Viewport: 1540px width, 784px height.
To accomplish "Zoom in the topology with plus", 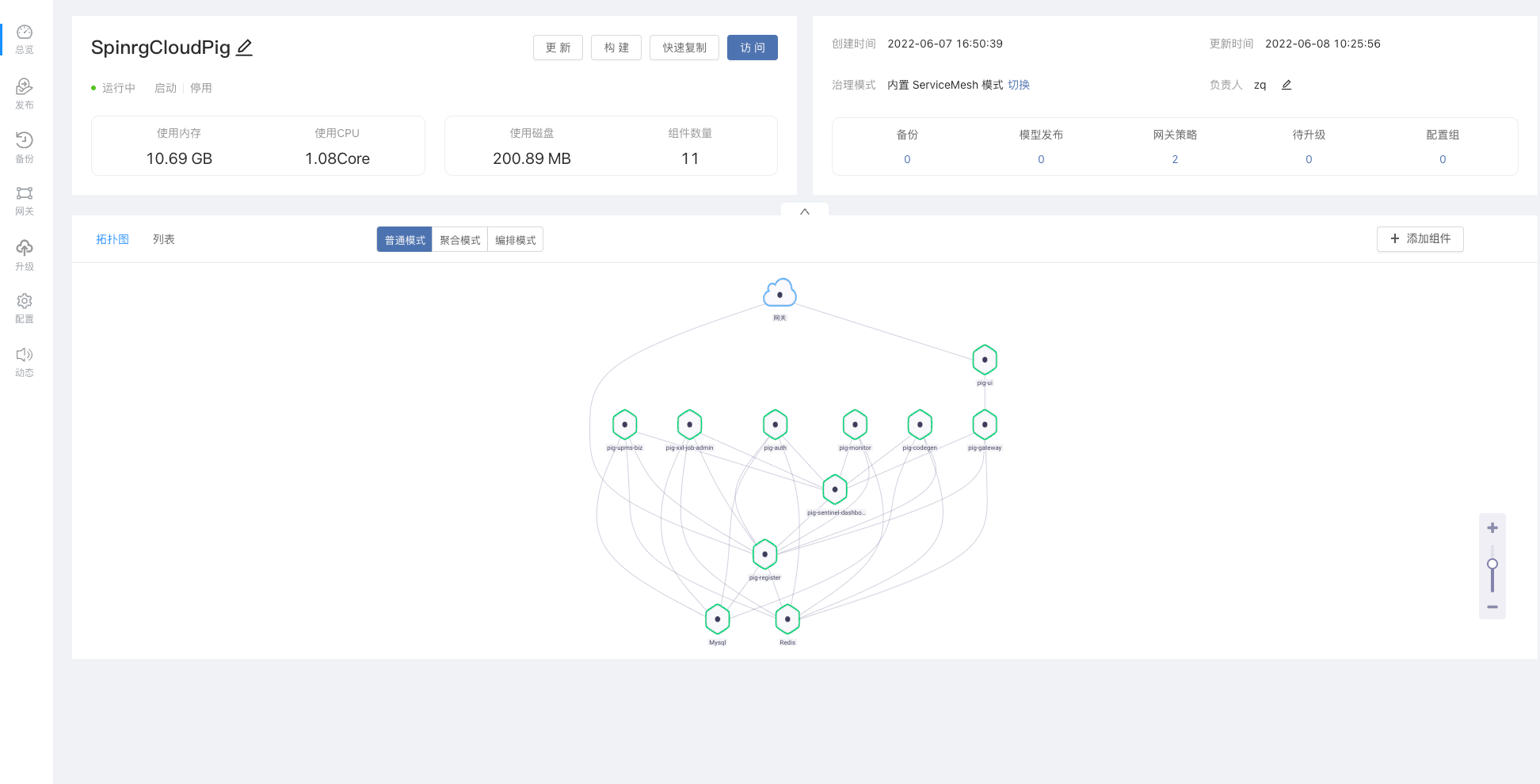I will [1492, 527].
